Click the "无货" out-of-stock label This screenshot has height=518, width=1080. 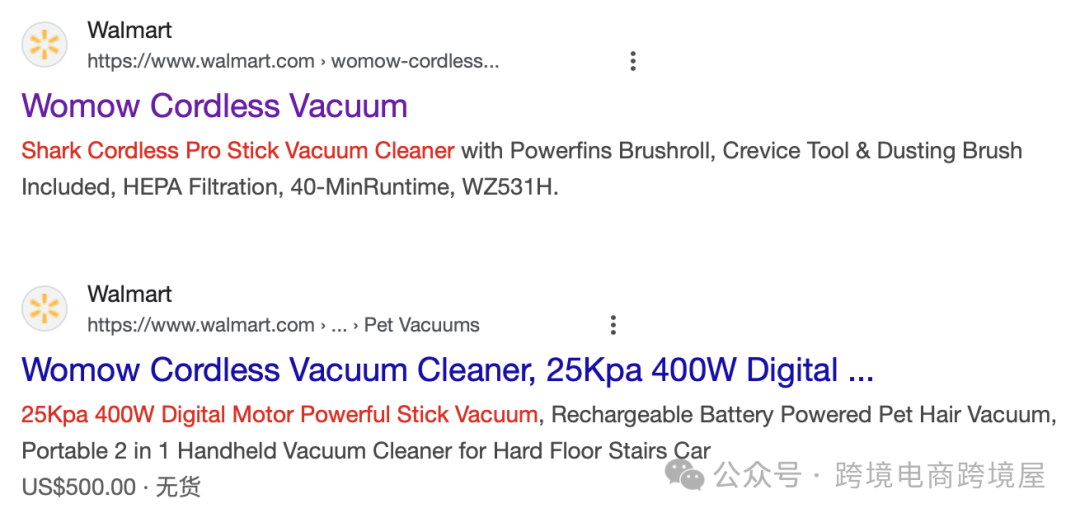pos(178,487)
